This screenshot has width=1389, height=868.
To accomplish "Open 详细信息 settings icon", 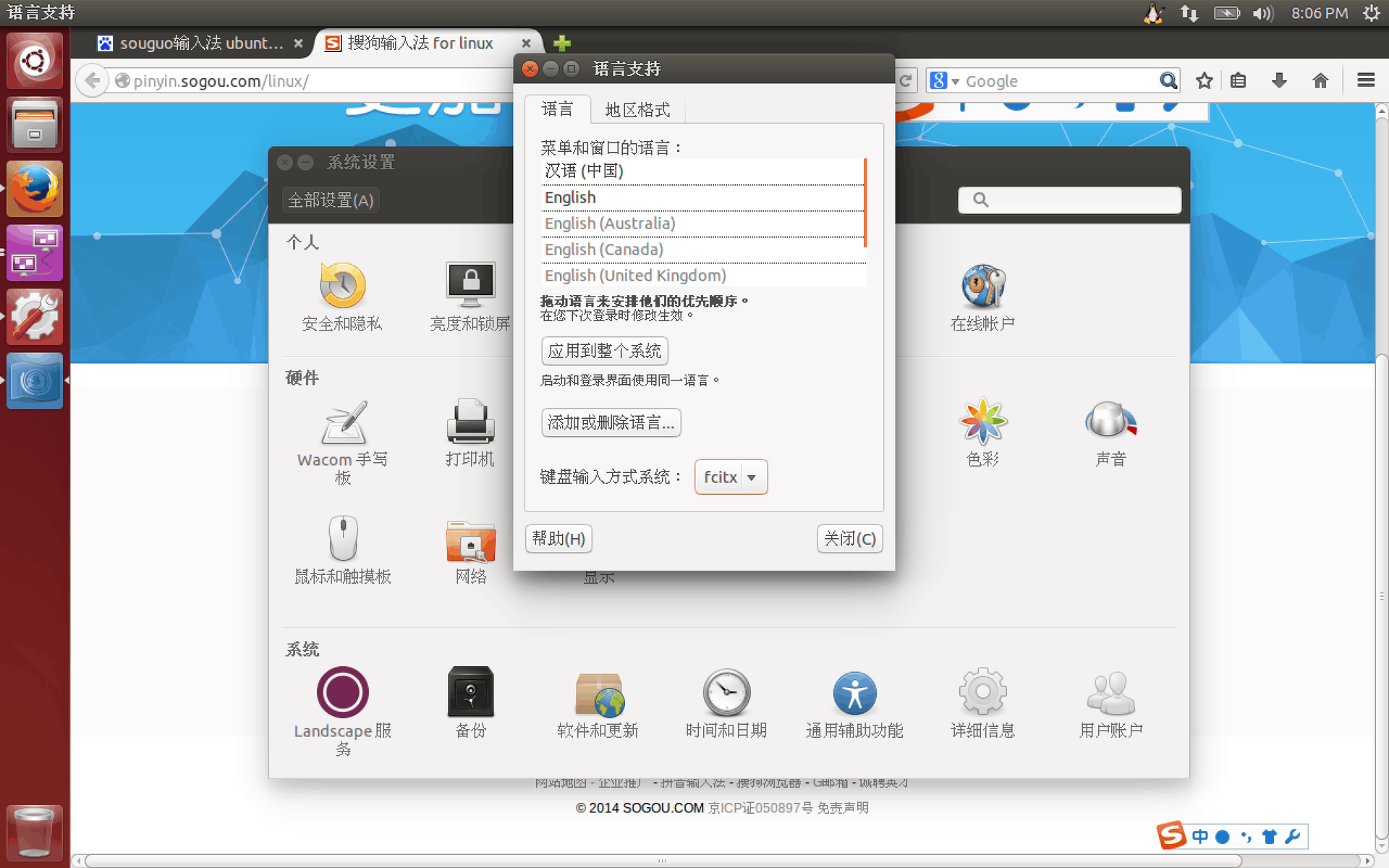I will coord(982,702).
